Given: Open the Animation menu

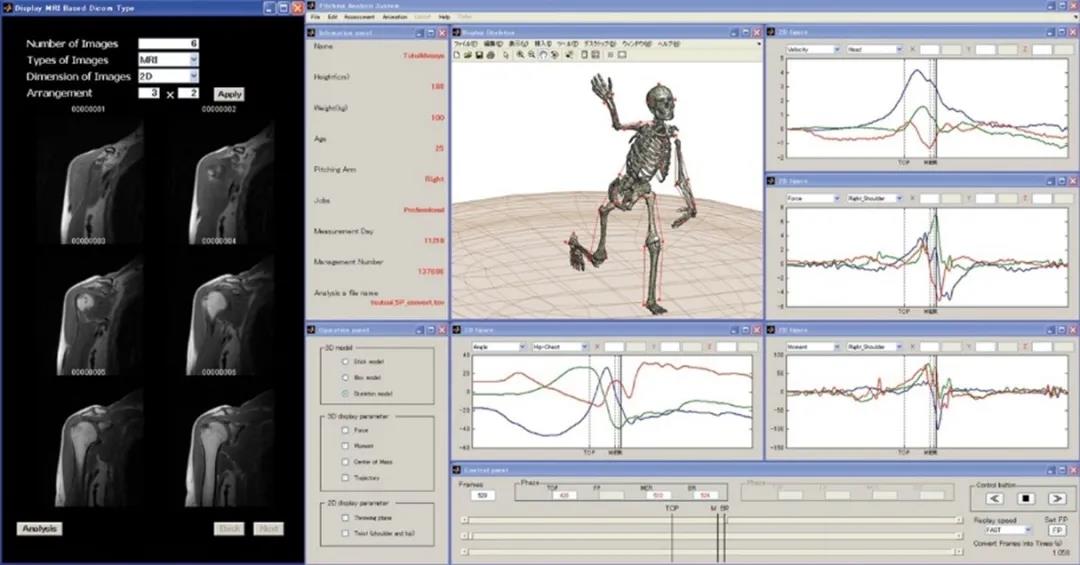Looking at the screenshot, I should click(395, 18).
